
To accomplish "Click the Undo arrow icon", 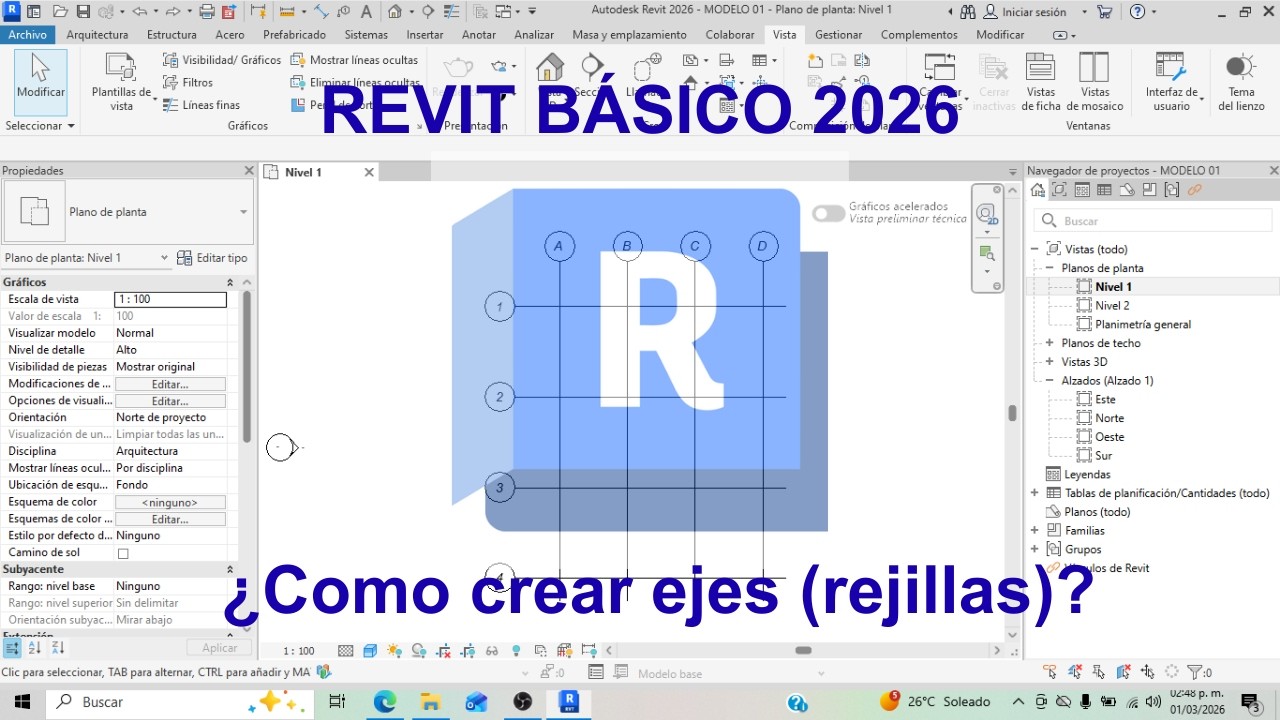I will pyautogui.click(x=138, y=12).
